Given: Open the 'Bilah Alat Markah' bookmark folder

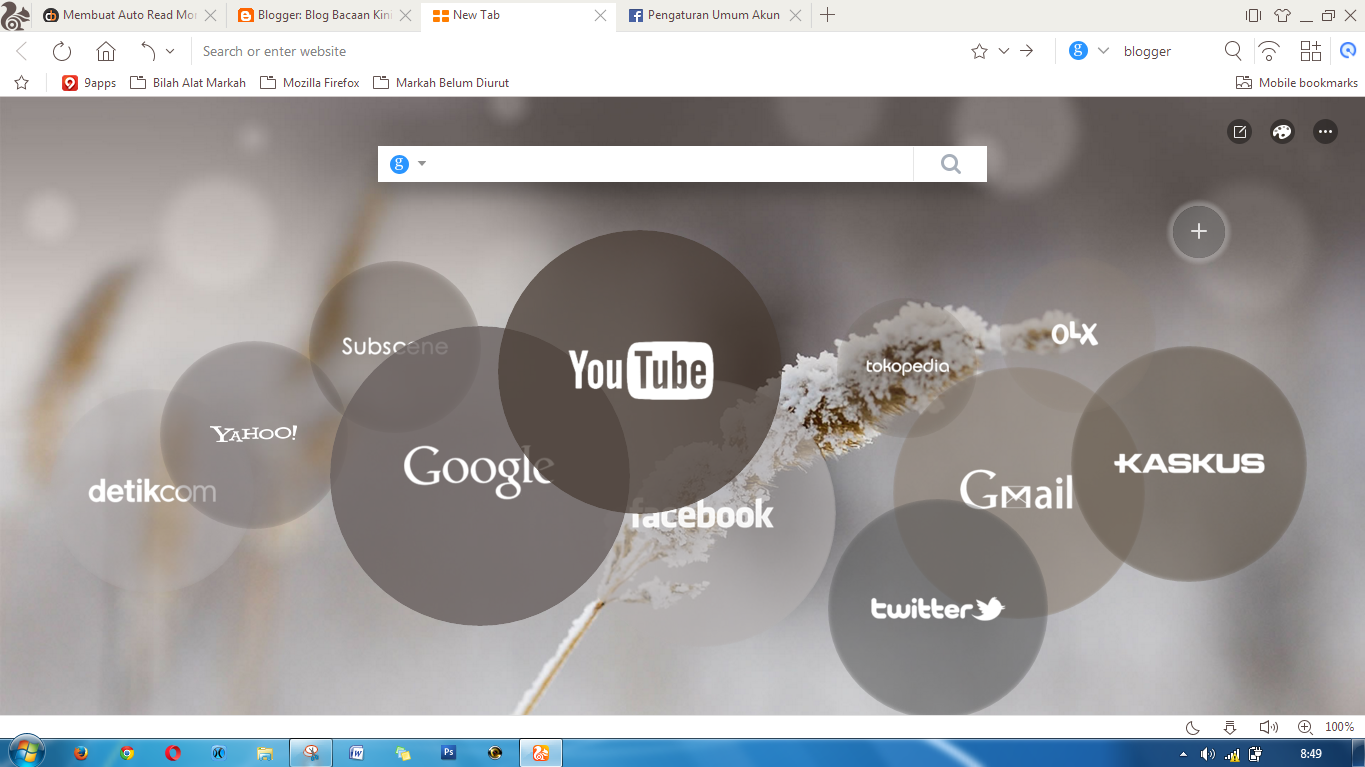Looking at the screenshot, I should [x=188, y=83].
